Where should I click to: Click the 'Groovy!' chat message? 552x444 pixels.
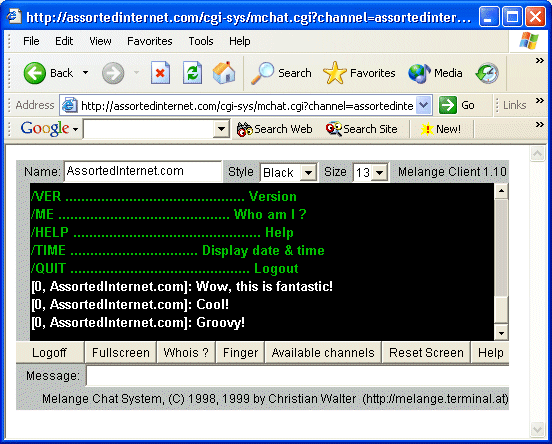pyautogui.click(x=138, y=323)
